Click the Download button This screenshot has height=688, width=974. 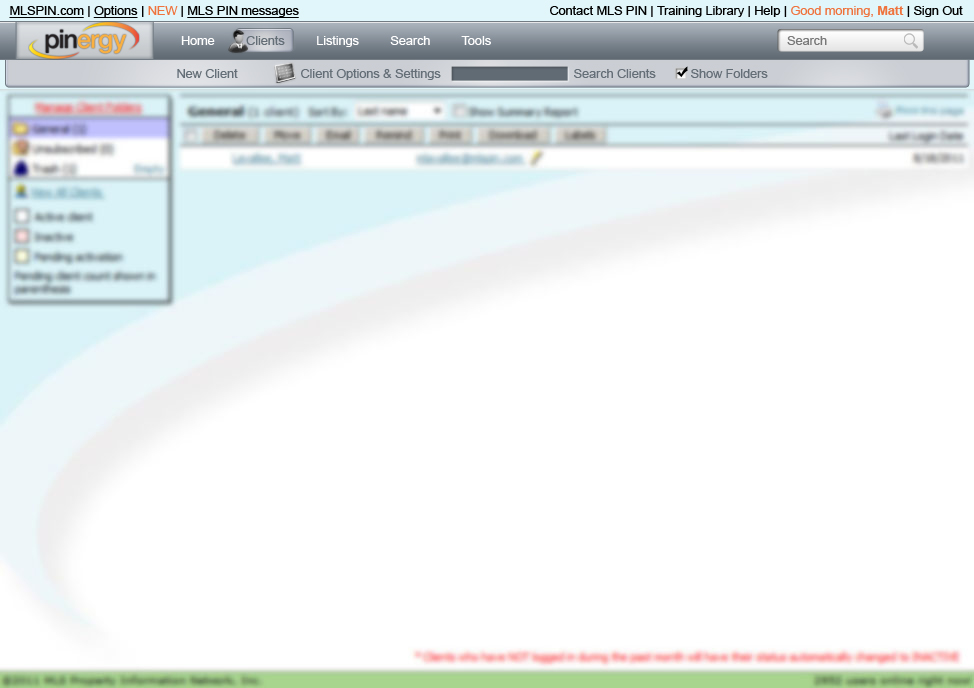point(512,135)
